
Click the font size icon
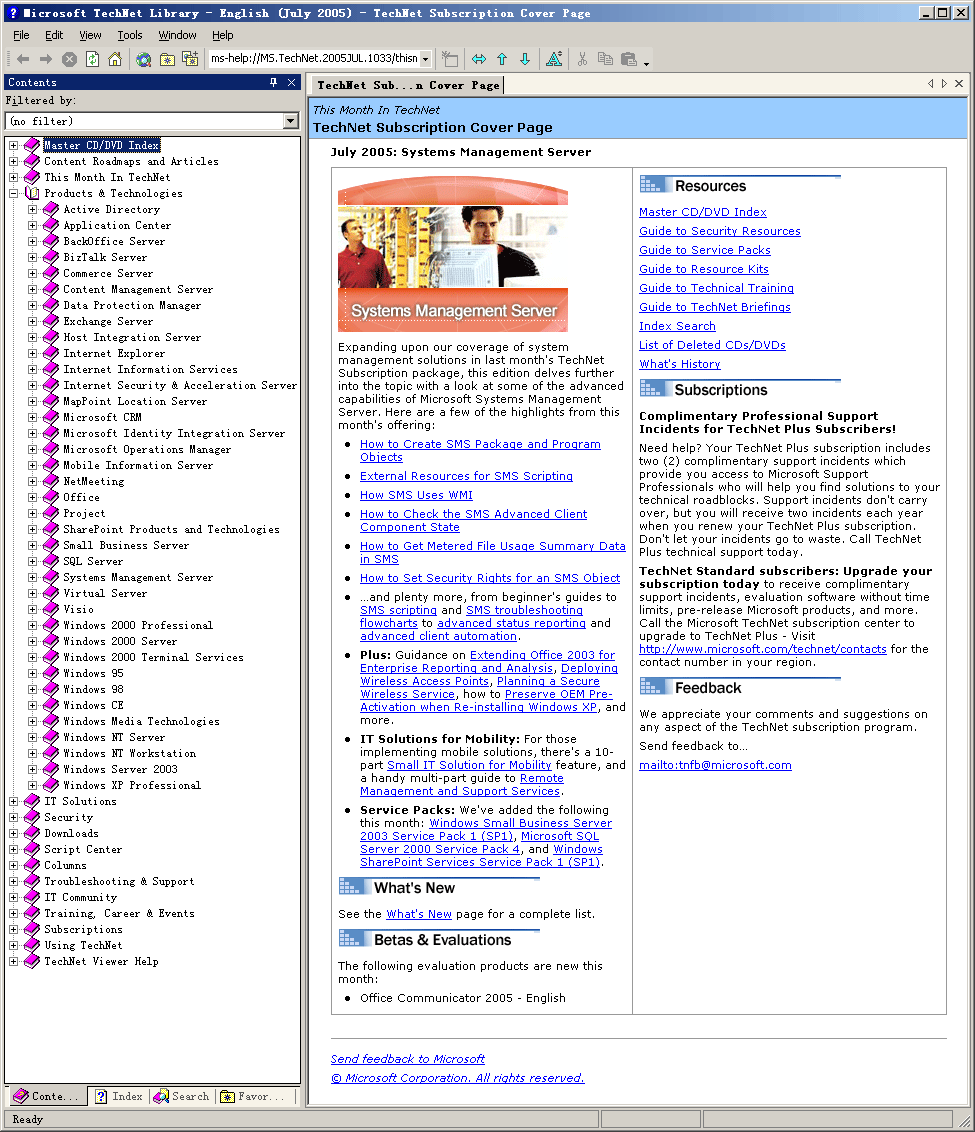pos(554,59)
